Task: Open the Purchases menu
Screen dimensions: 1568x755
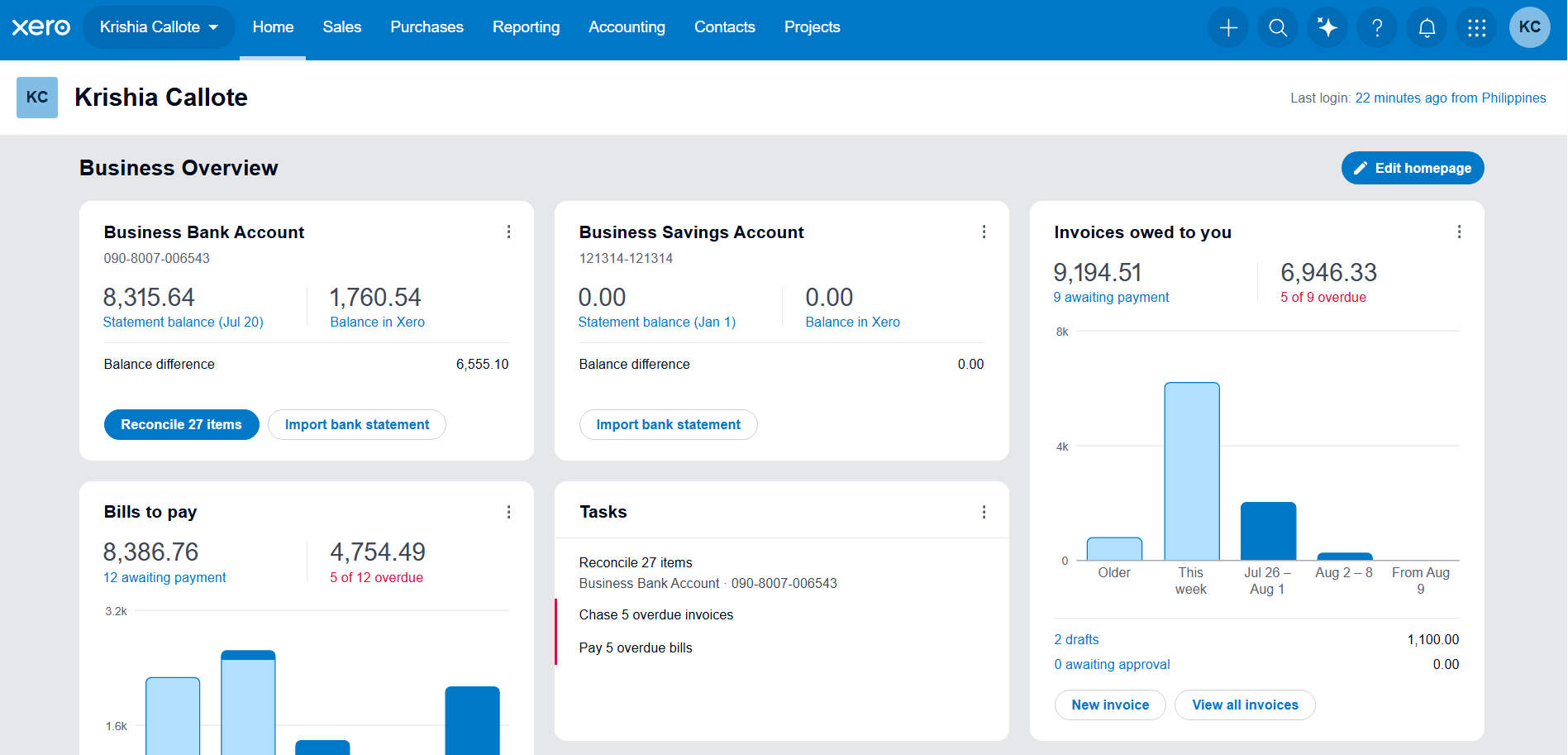Action: tap(427, 27)
